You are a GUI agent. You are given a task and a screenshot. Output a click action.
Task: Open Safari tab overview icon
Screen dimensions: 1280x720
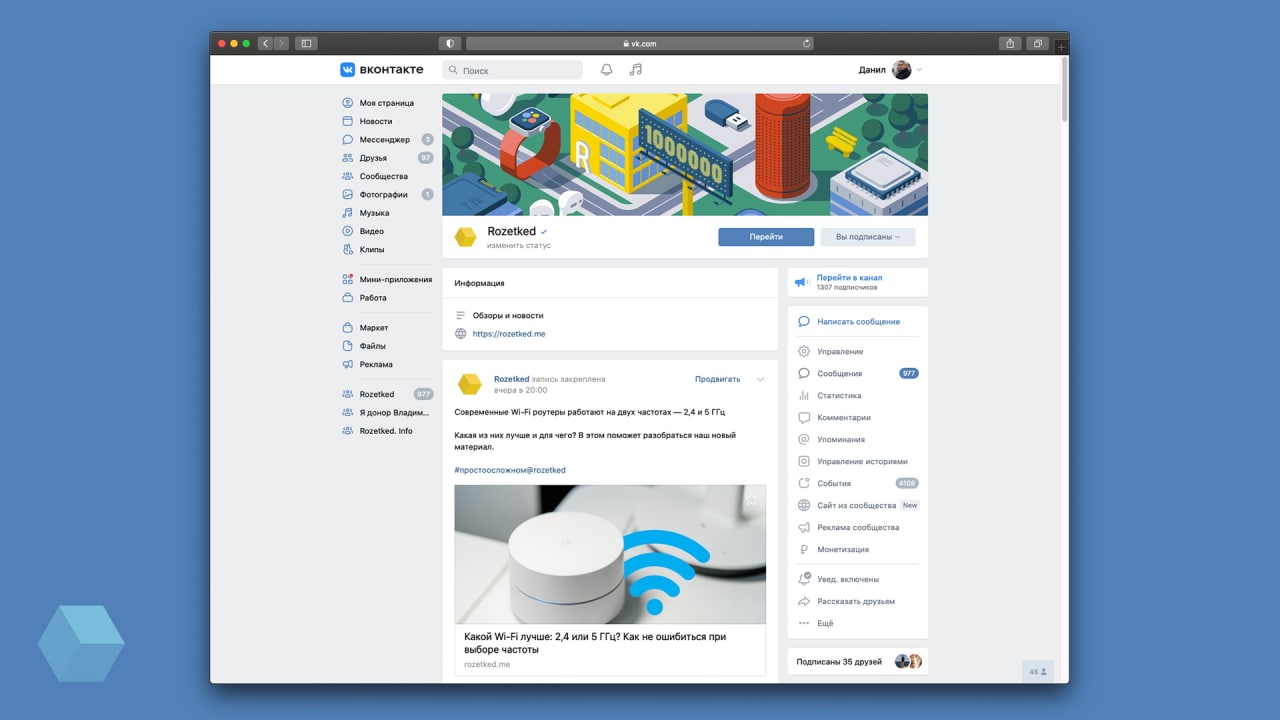point(1039,43)
